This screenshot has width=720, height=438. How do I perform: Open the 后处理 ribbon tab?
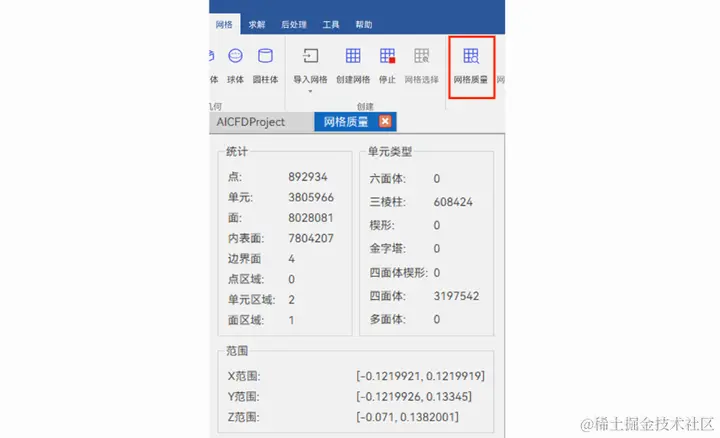point(294,25)
